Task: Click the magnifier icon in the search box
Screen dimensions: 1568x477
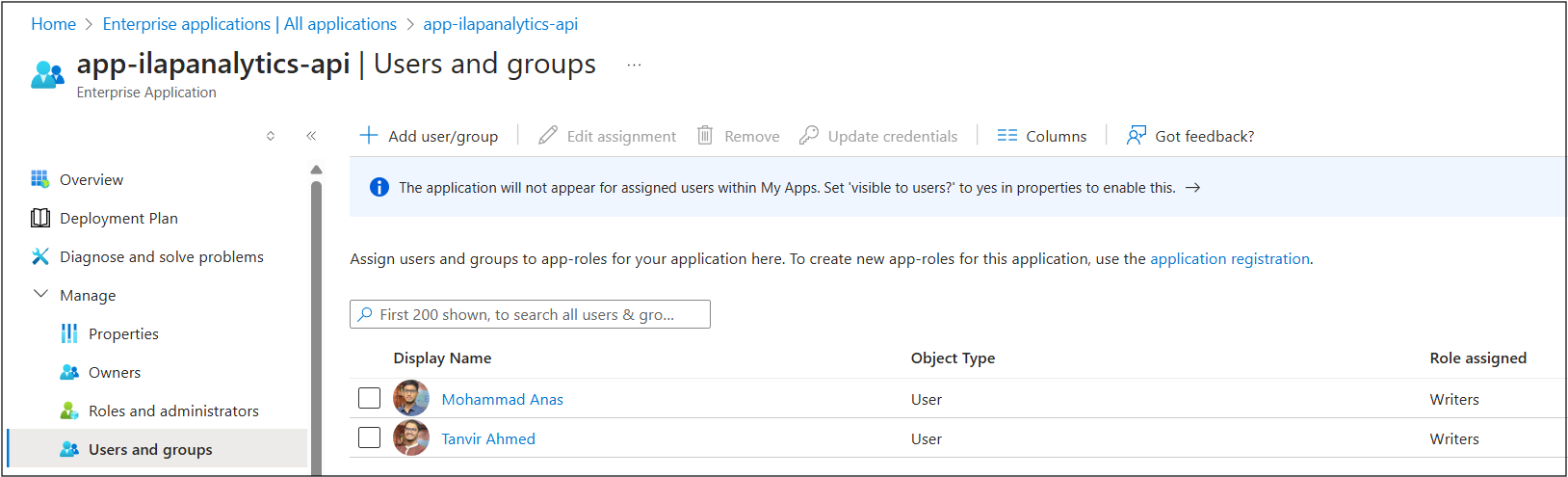Action: point(365,314)
